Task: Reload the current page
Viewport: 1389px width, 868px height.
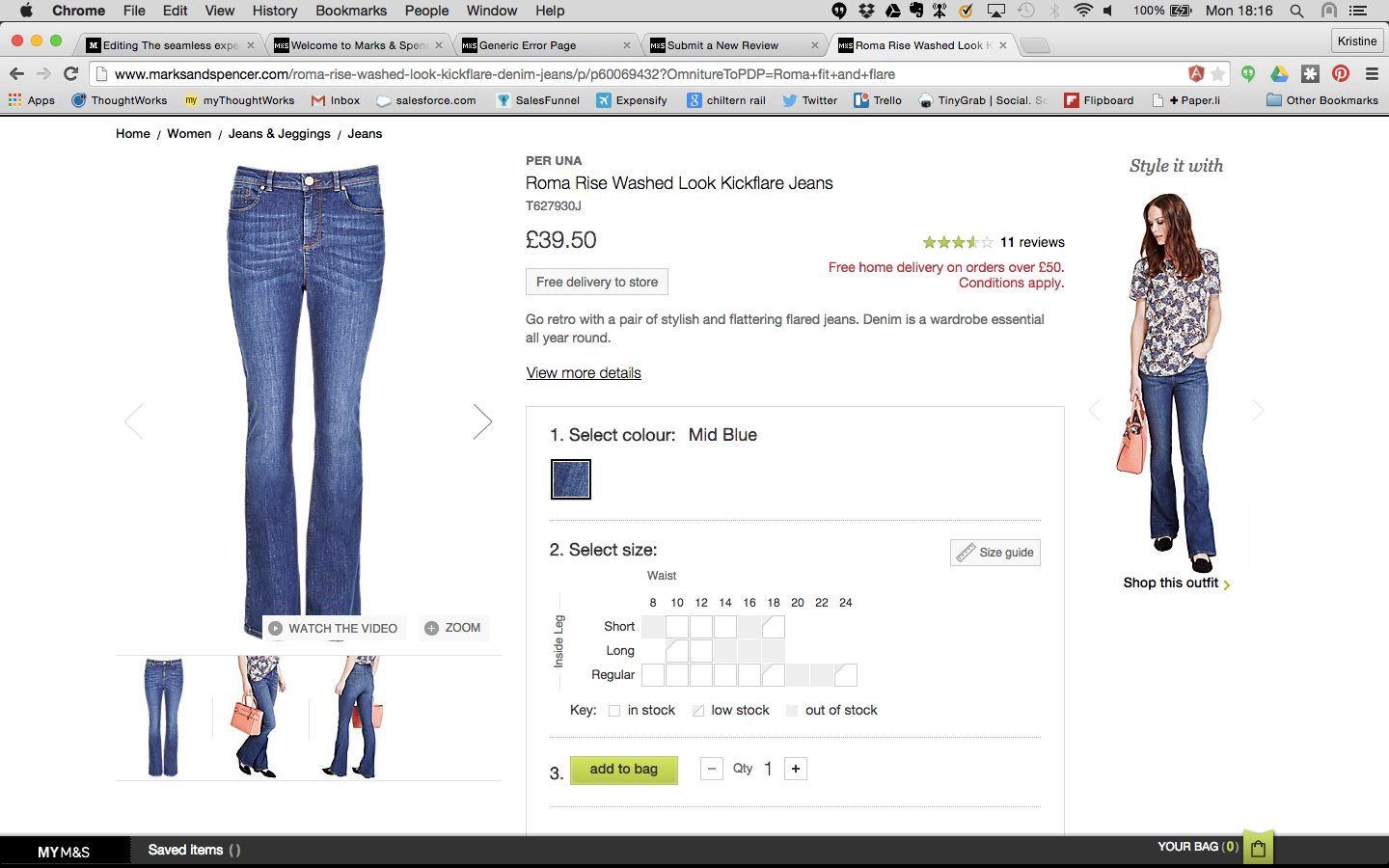Action: click(70, 74)
